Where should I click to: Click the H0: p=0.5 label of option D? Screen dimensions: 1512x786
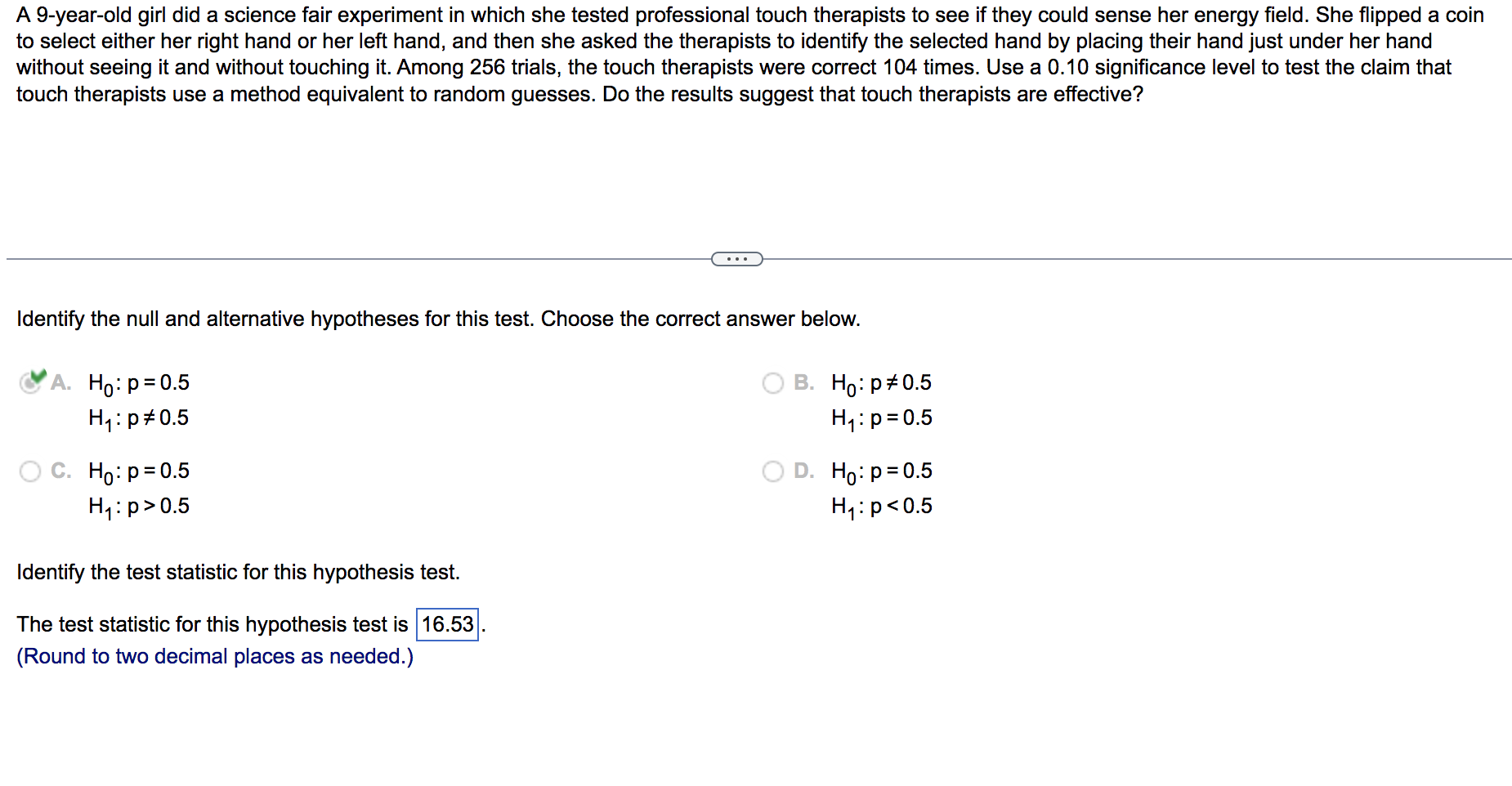tap(882, 471)
